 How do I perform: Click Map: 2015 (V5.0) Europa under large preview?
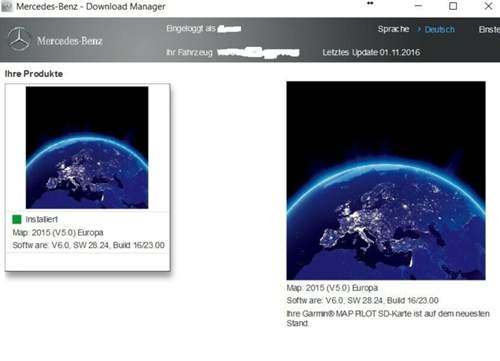tap(332, 288)
